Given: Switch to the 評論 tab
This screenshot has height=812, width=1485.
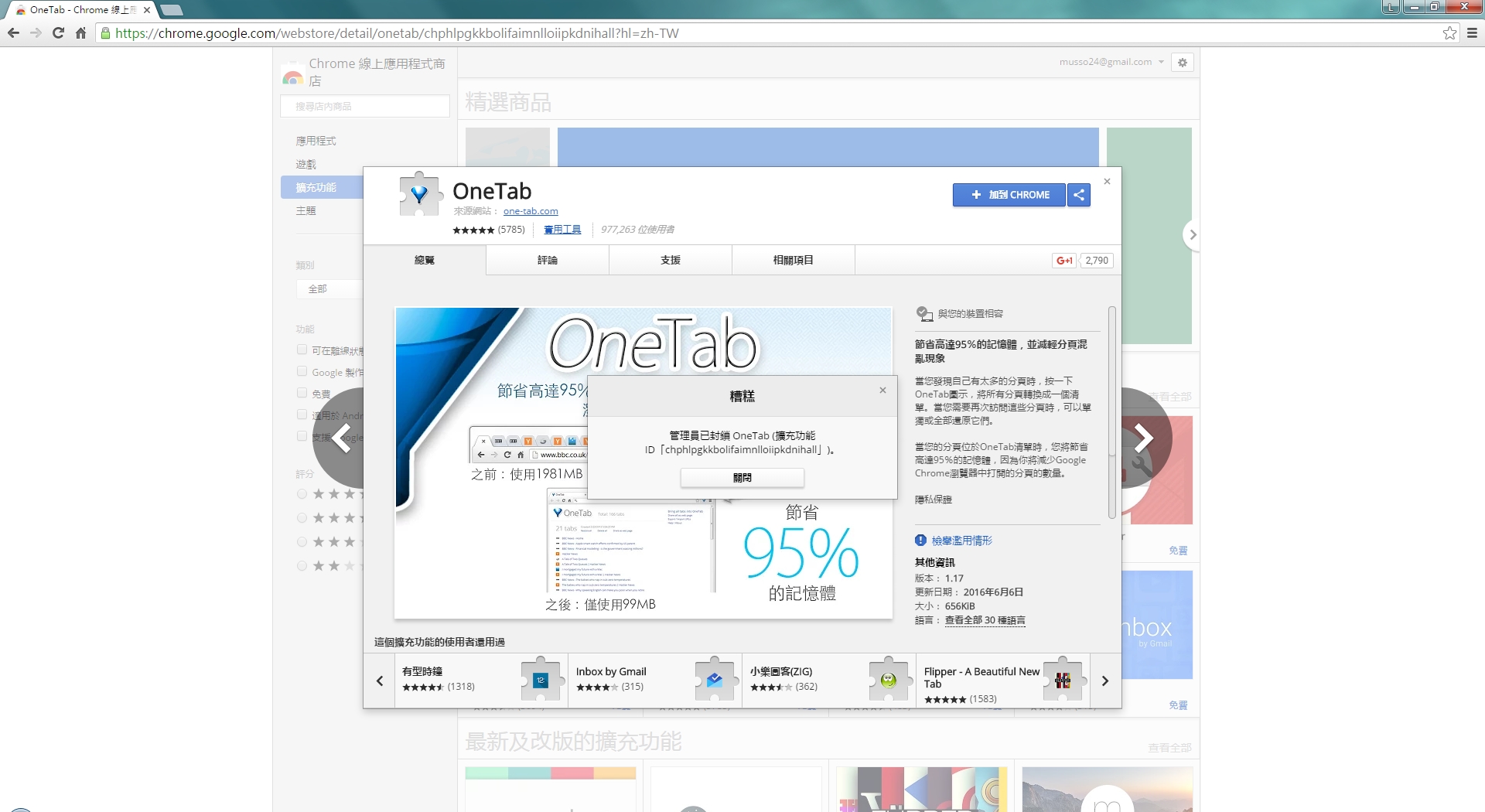Looking at the screenshot, I should pyautogui.click(x=548, y=260).
